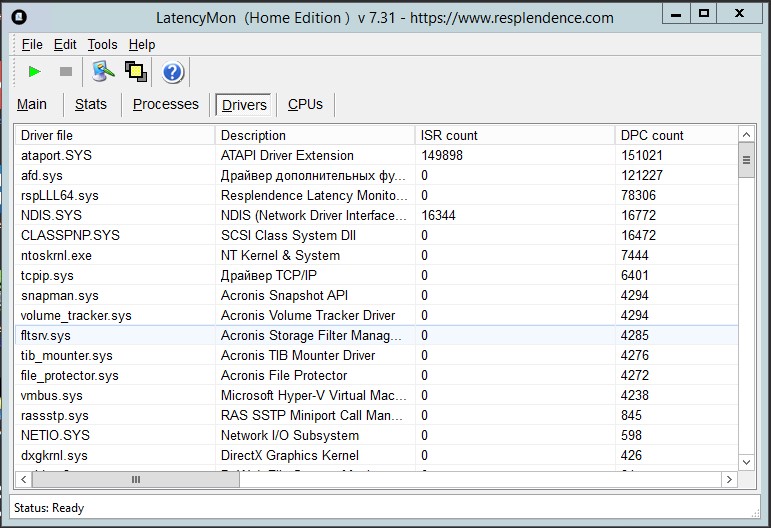Image resolution: width=771 pixels, height=528 pixels.
Task: Sort by ISR count column header
Action: (515, 135)
